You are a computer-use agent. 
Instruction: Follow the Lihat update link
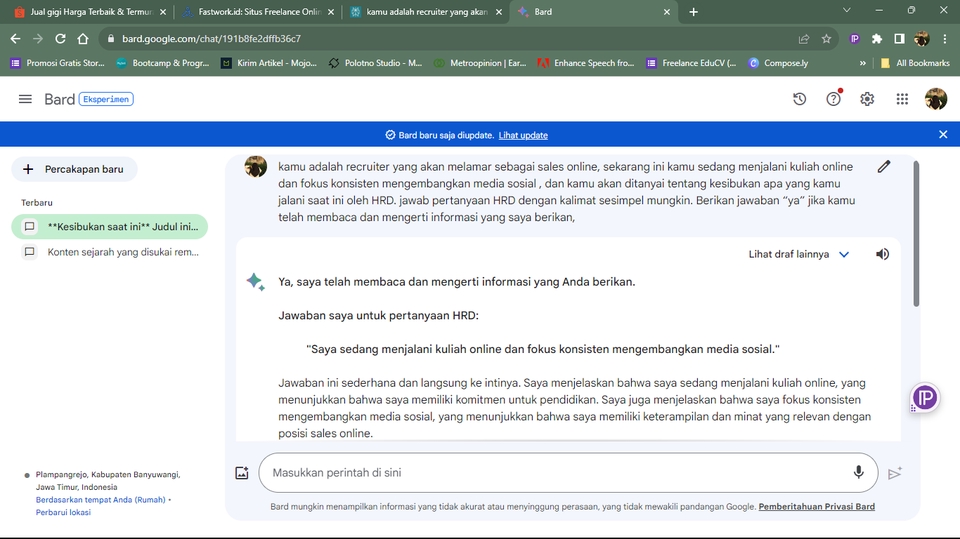[x=523, y=135]
